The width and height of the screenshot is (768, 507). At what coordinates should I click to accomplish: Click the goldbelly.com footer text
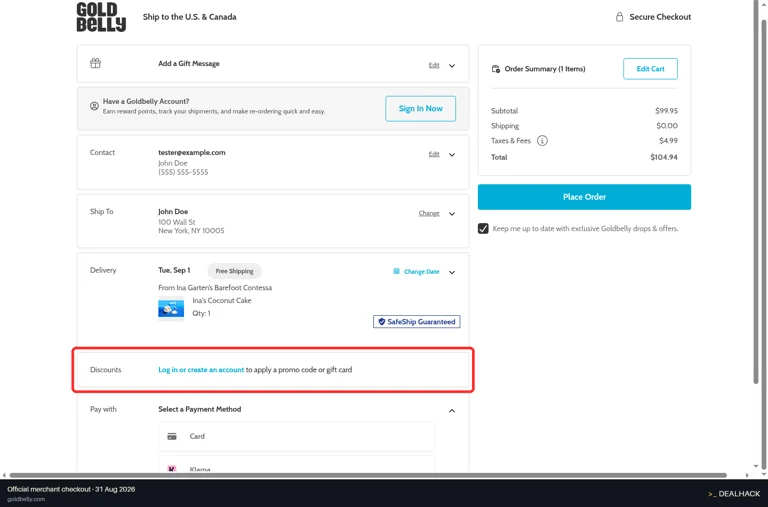pos(26,499)
